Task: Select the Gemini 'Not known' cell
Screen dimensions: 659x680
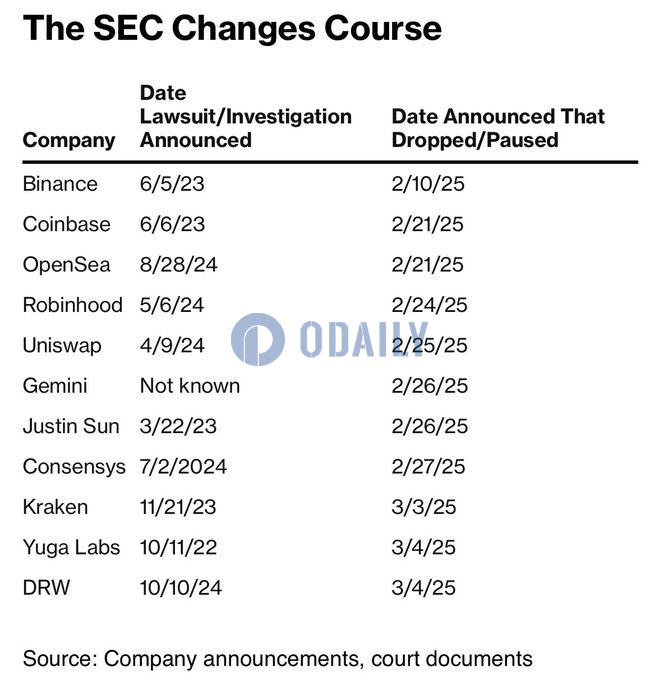Action: pos(190,386)
